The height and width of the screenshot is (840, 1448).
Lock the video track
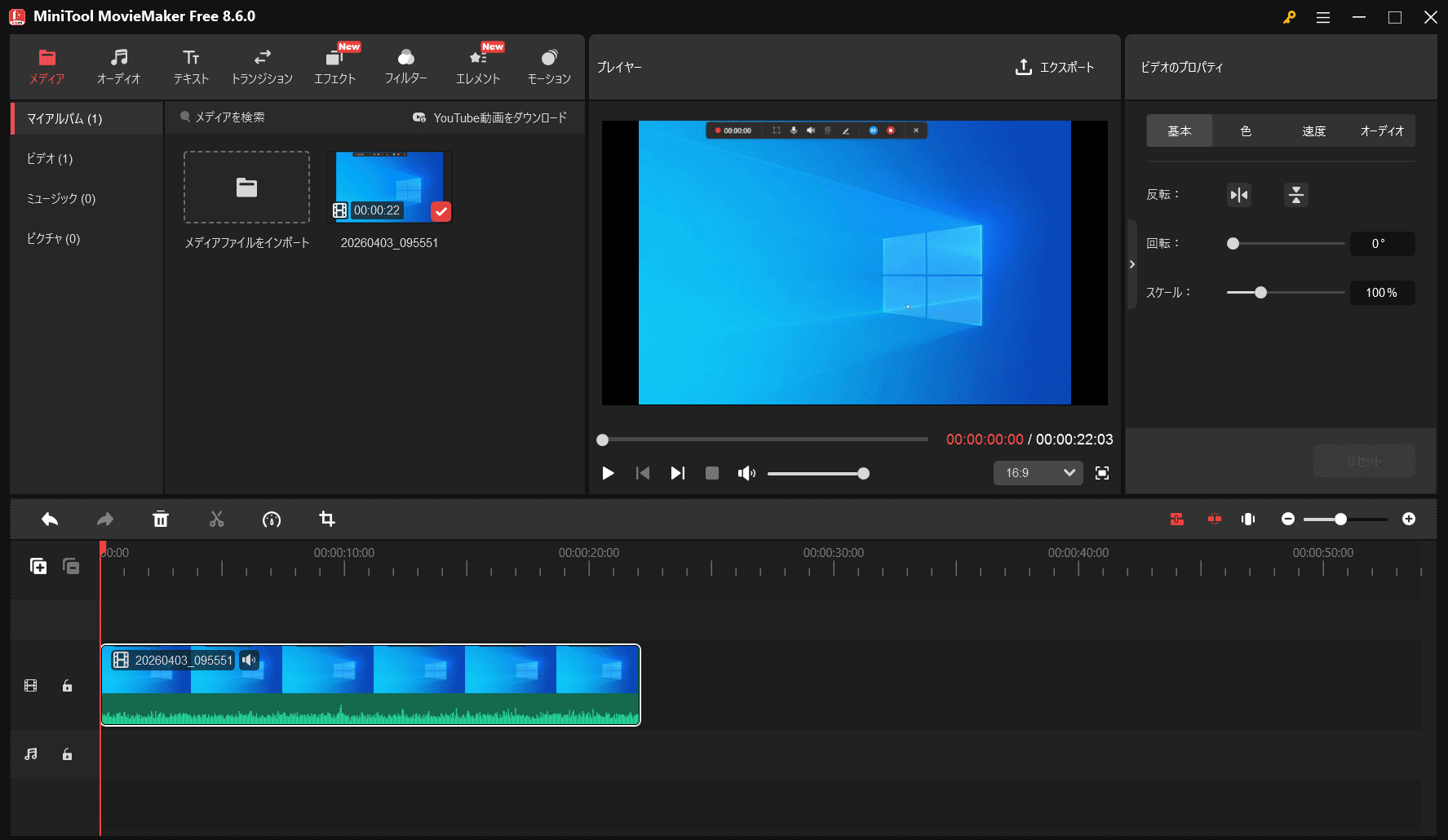point(67,686)
